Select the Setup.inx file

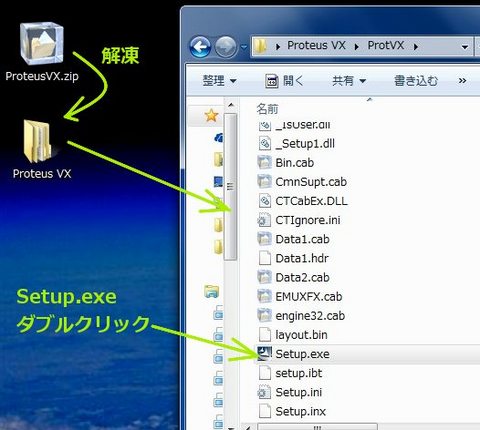pyautogui.click(x=300, y=411)
